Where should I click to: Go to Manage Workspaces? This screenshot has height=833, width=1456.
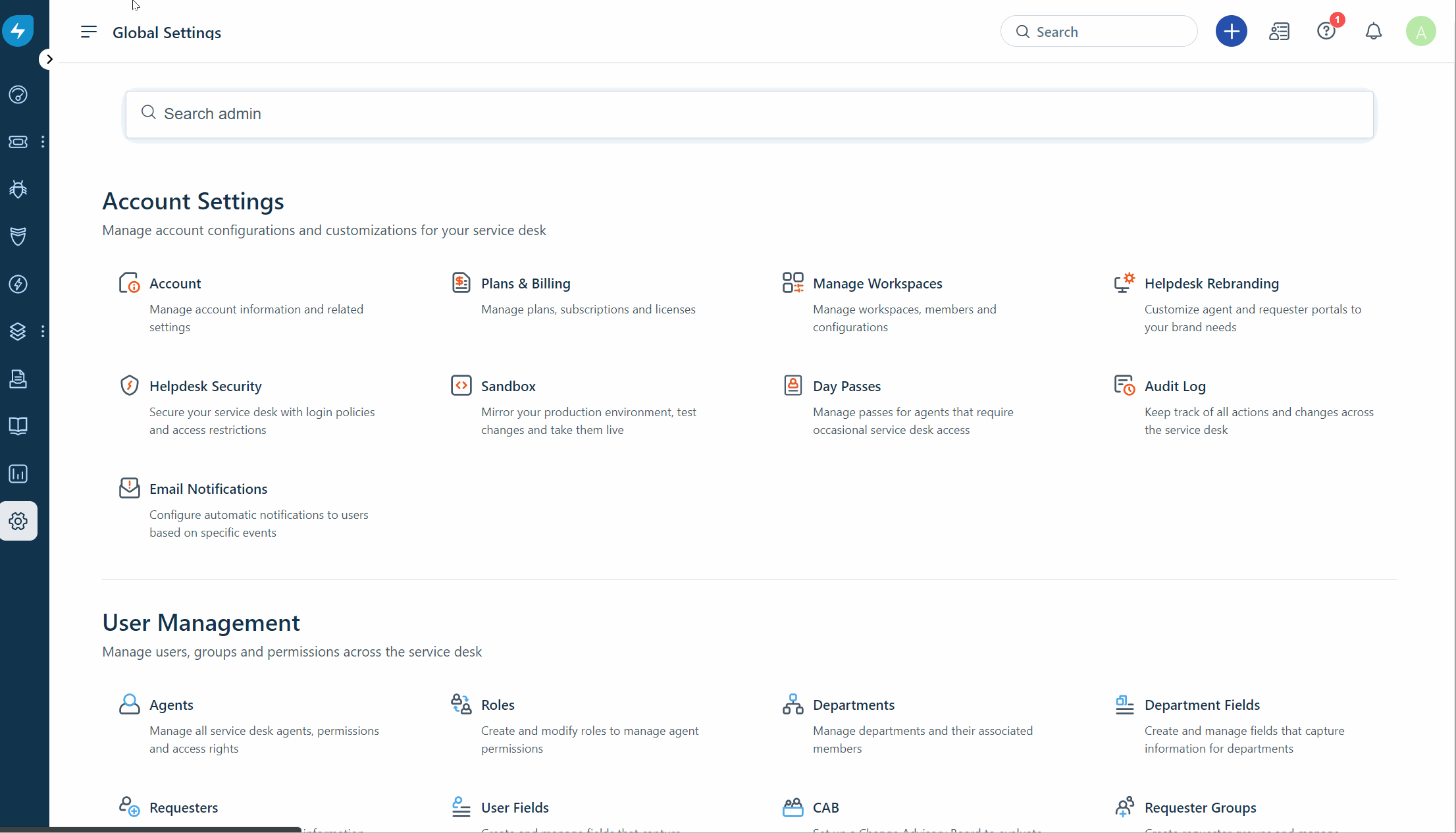click(x=877, y=284)
